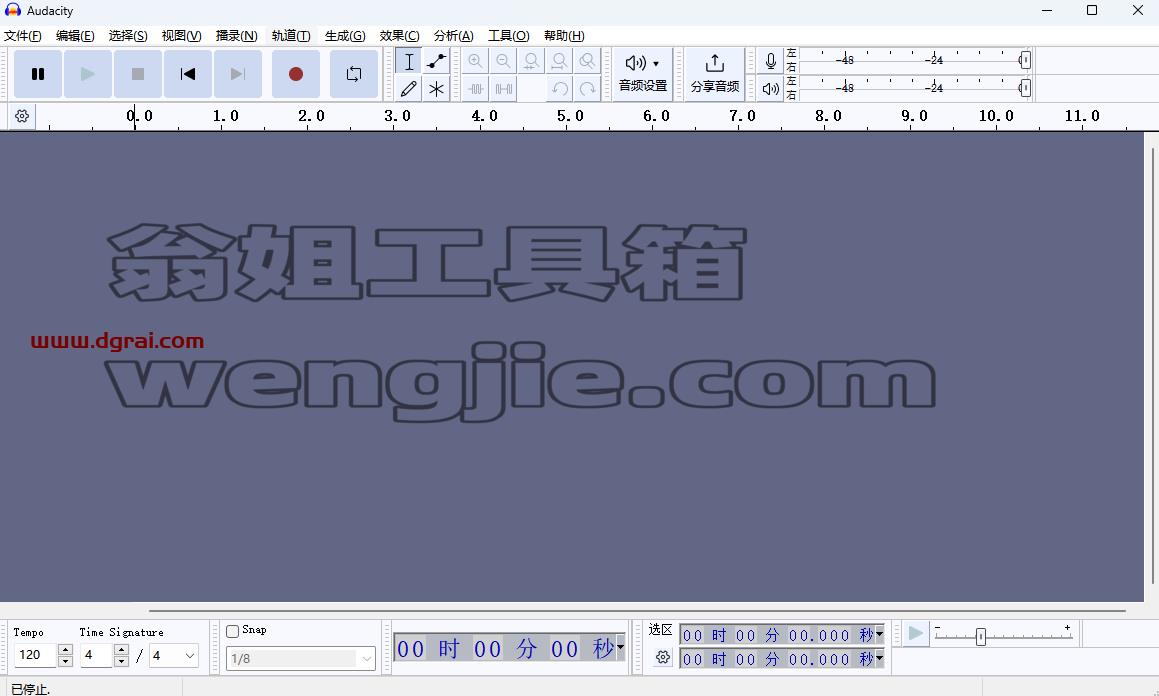Skip to end of project
Image resolution: width=1159 pixels, height=696 pixels.
237,74
